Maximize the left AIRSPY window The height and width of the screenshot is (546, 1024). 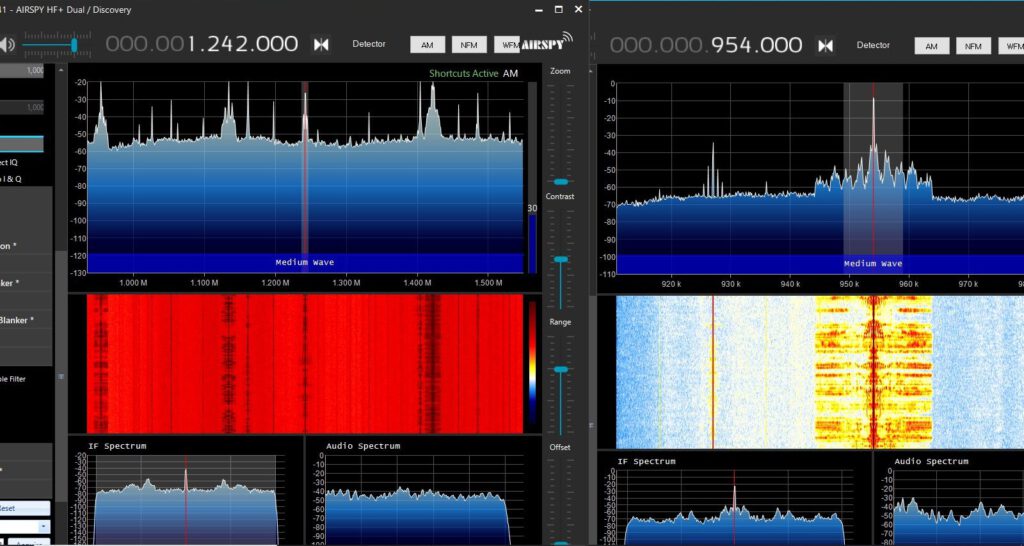[x=557, y=10]
